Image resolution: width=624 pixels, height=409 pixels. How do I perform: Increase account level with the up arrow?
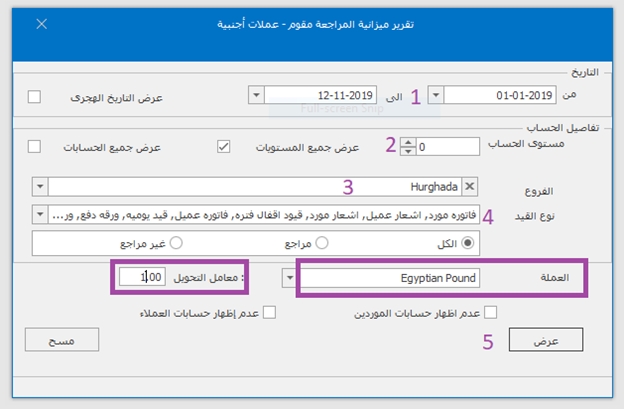coord(406,141)
